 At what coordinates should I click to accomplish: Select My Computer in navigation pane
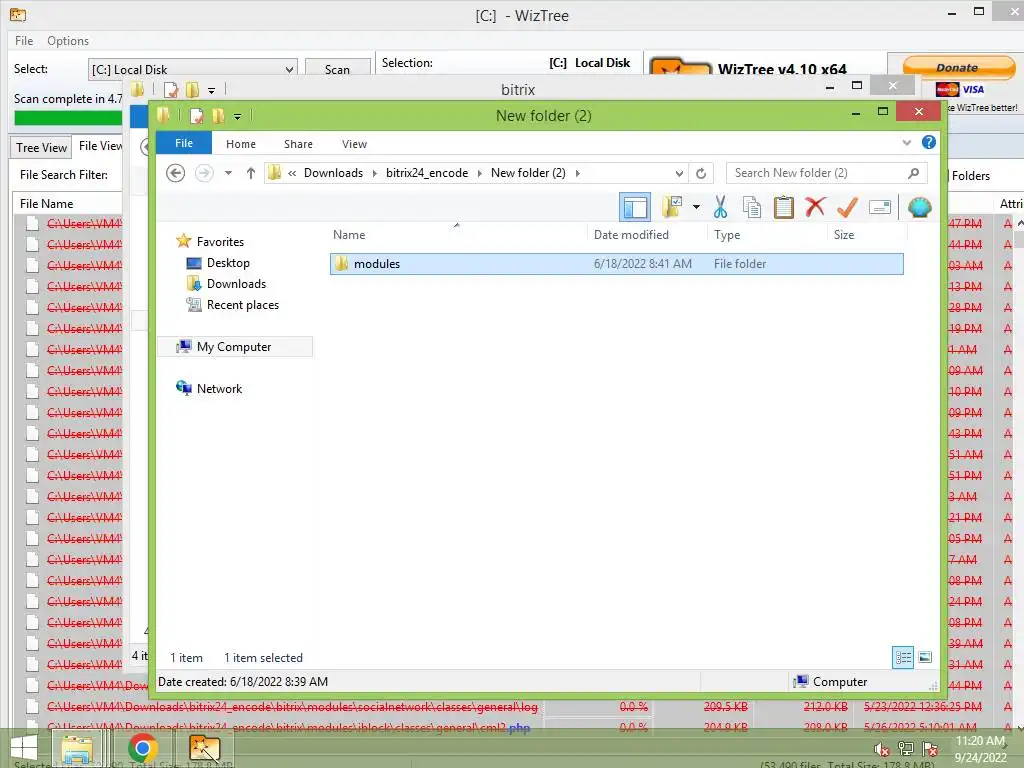pos(234,347)
